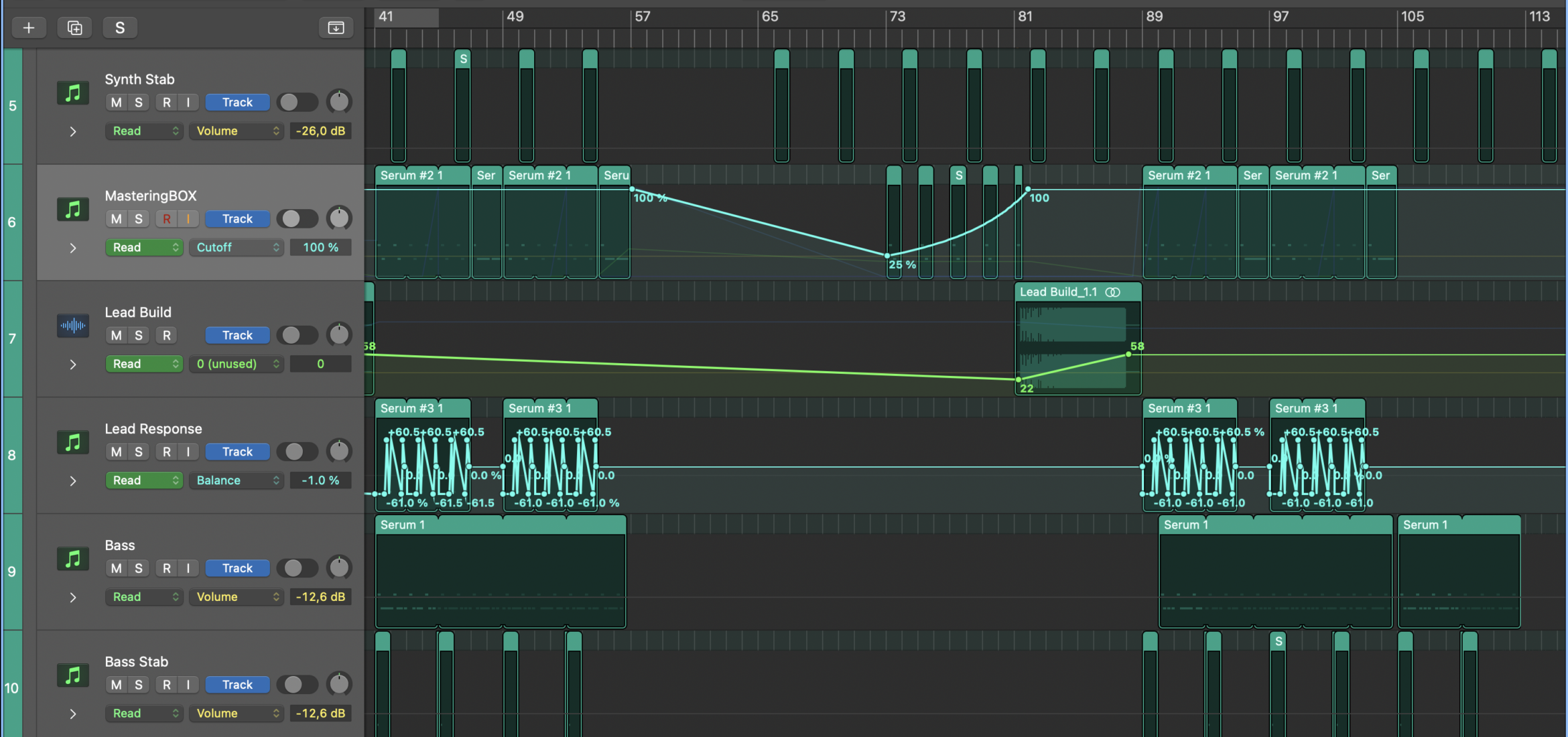Viewport: 1568px width, 737px height.
Task: Enable record arm on MasteringBOX
Action: (x=166, y=218)
